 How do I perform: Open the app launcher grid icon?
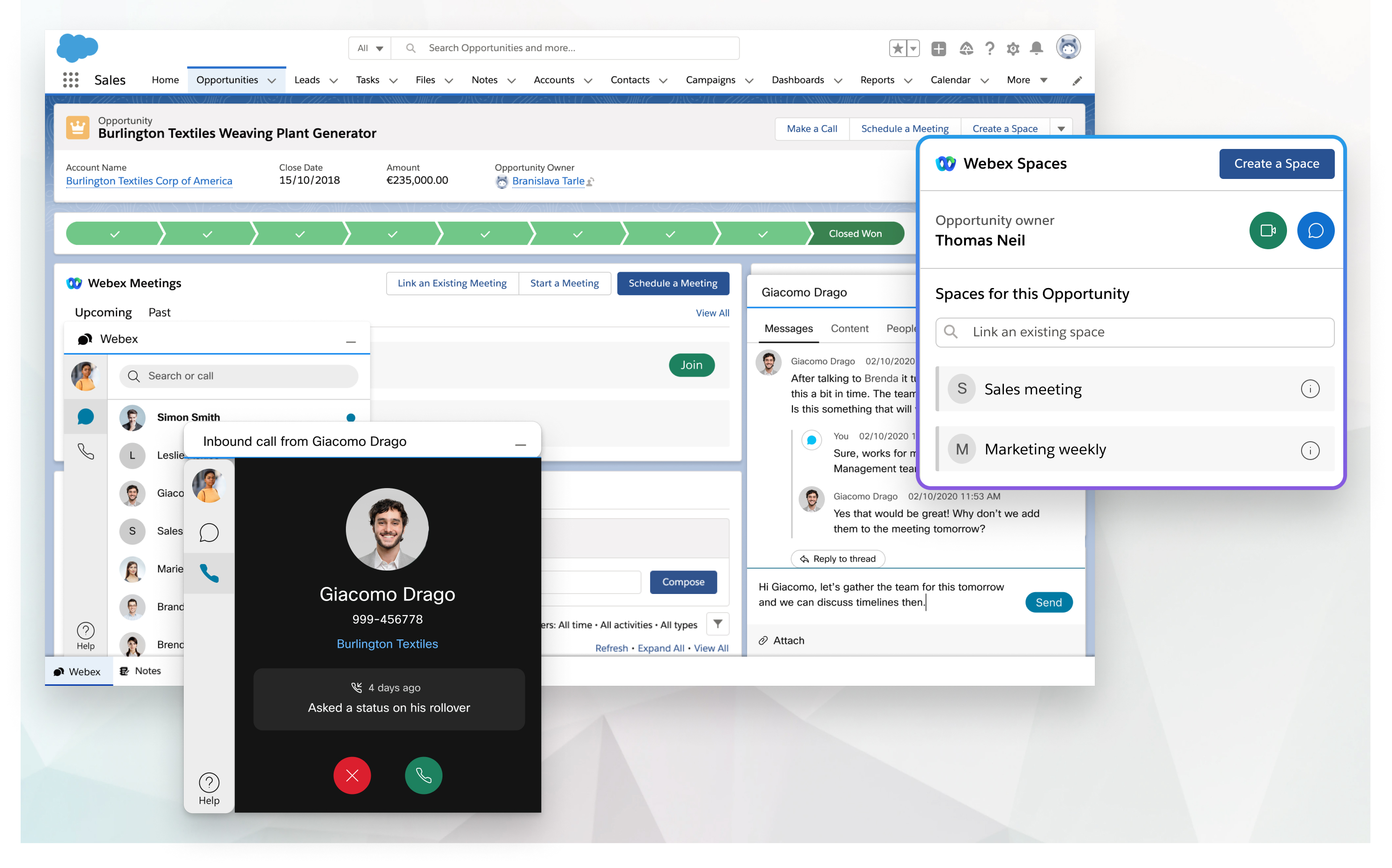pos(71,80)
